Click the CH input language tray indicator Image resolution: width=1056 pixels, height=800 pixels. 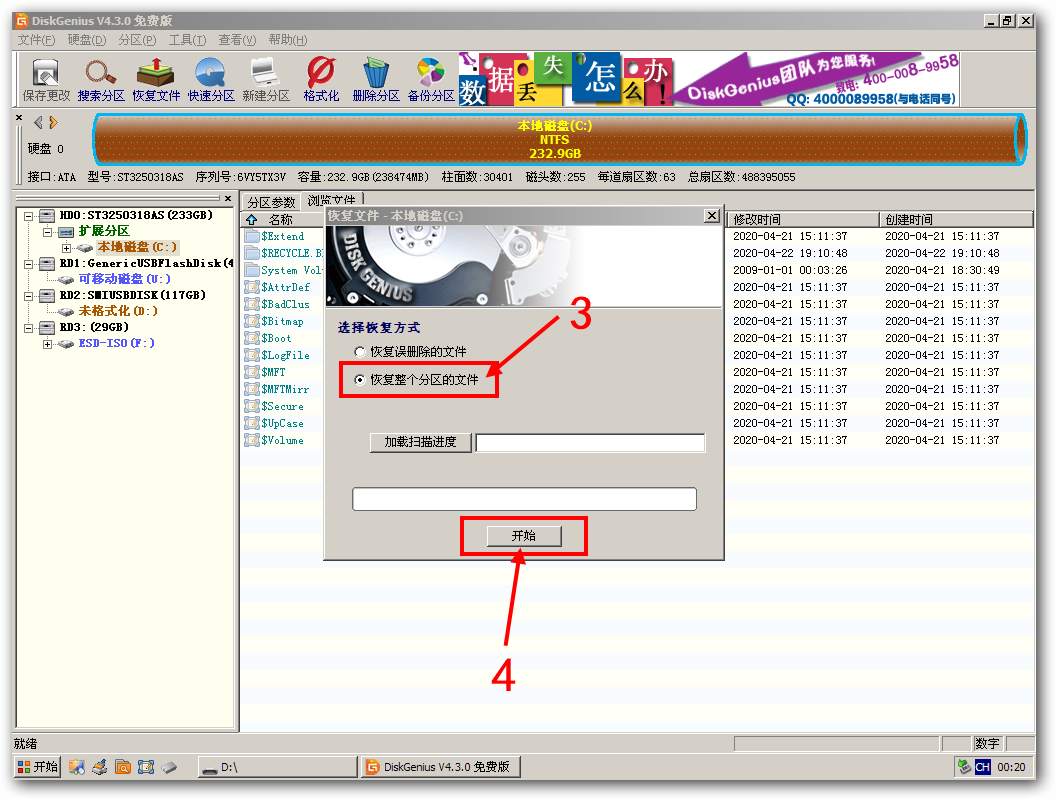point(983,767)
